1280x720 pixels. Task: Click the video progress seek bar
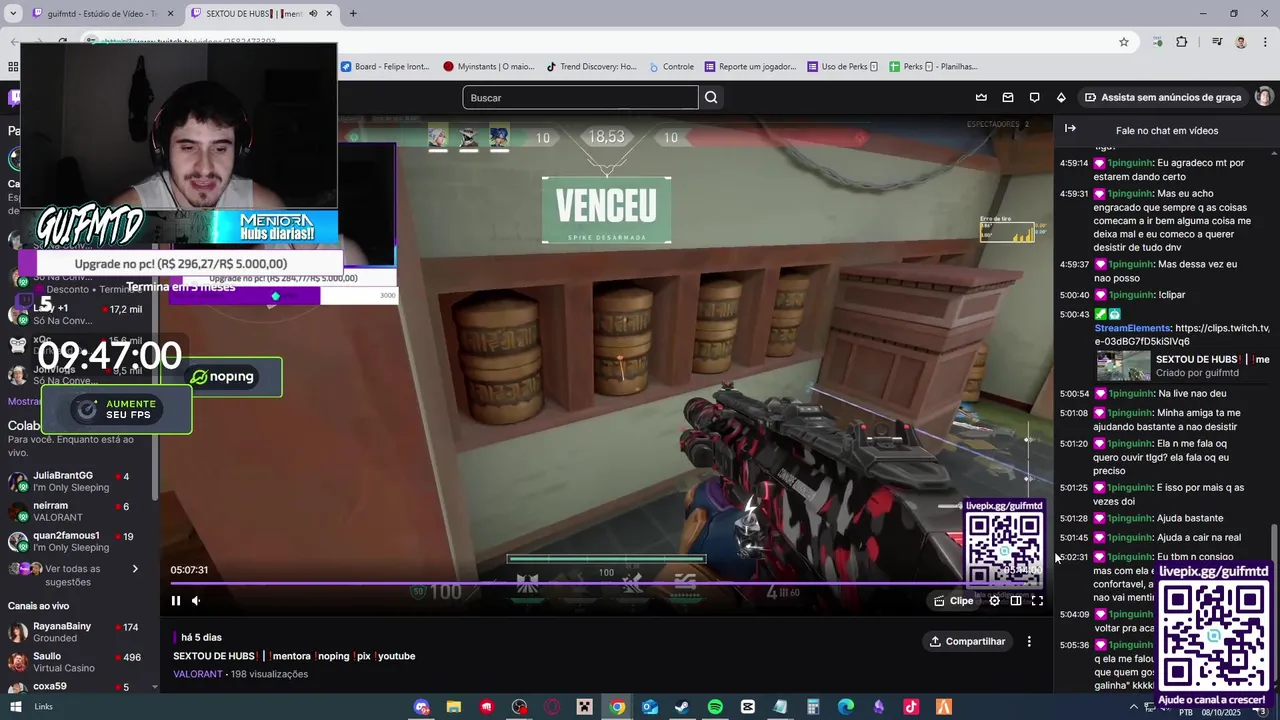click(605, 582)
